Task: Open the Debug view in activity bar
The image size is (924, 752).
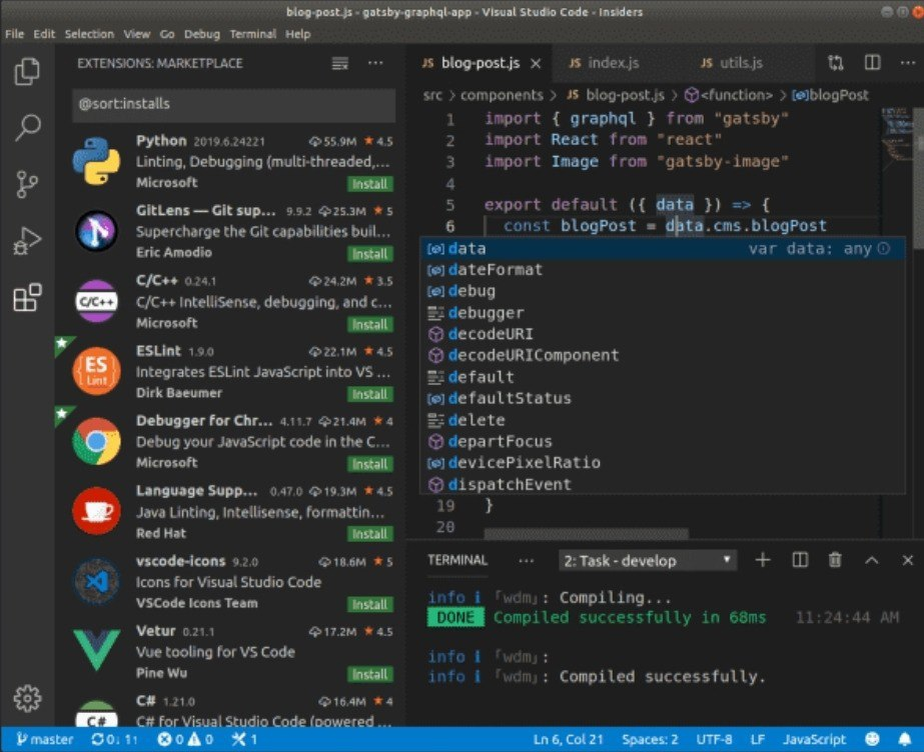Action: (x=27, y=240)
